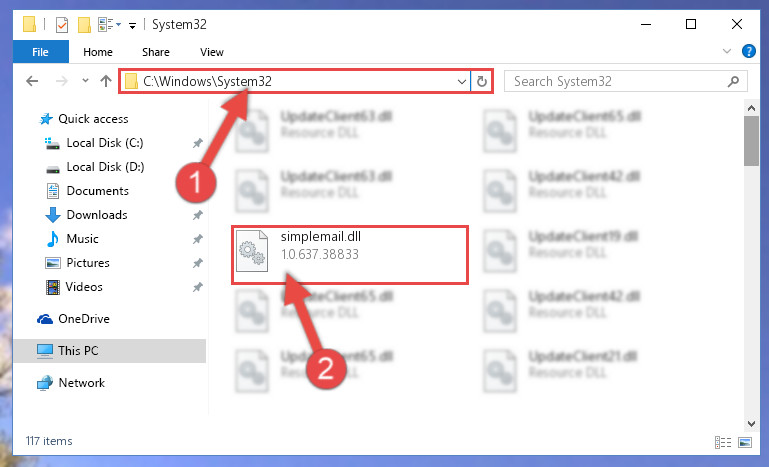Image resolution: width=769 pixels, height=467 pixels.
Task: Expand the address bar history dropdown
Action: 461,81
